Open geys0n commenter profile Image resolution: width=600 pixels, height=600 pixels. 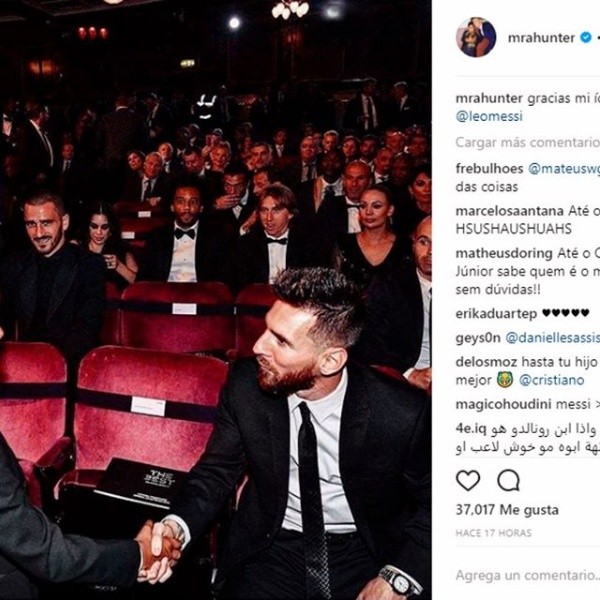(478, 338)
